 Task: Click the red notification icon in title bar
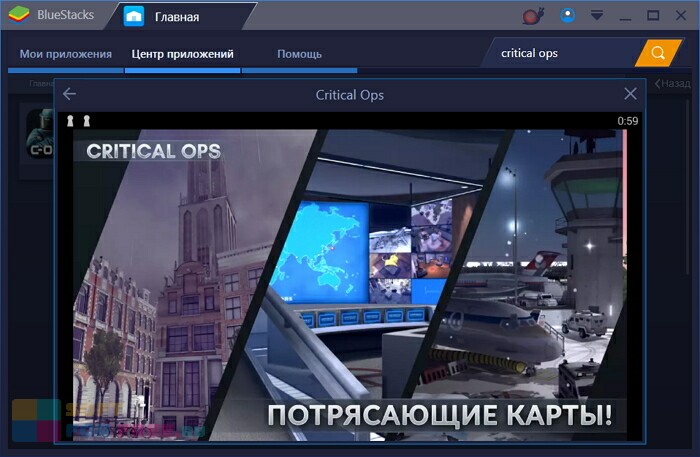[x=532, y=16]
